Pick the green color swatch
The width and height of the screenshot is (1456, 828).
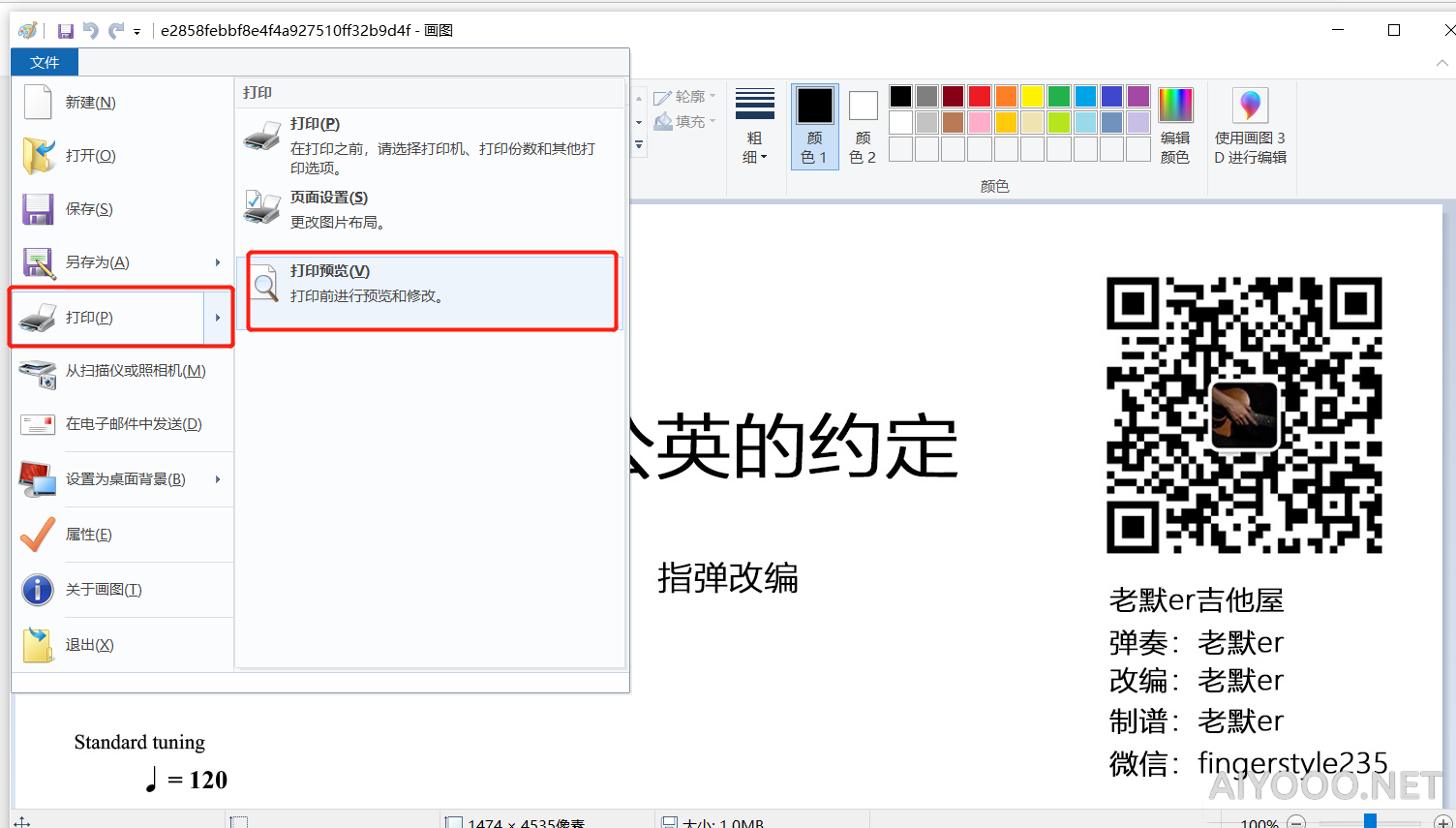point(1059,97)
